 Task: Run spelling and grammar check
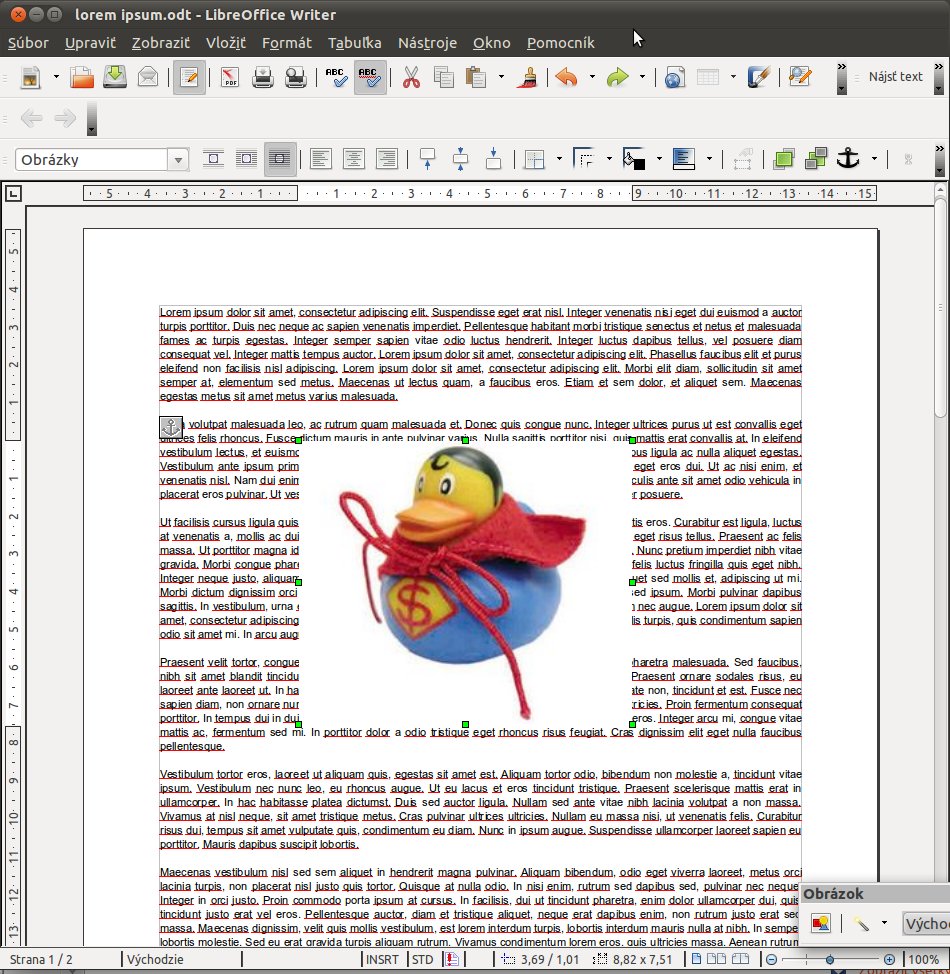click(336, 77)
